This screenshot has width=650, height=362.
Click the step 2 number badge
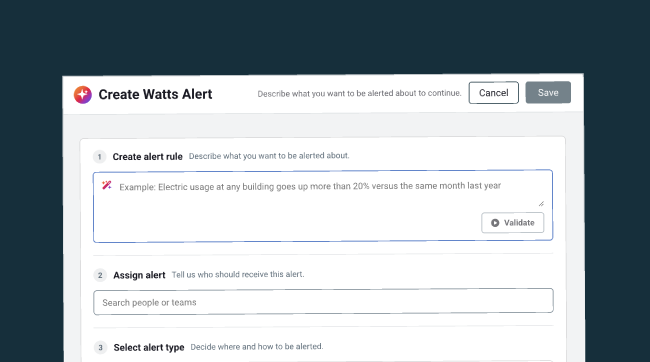pos(100,275)
